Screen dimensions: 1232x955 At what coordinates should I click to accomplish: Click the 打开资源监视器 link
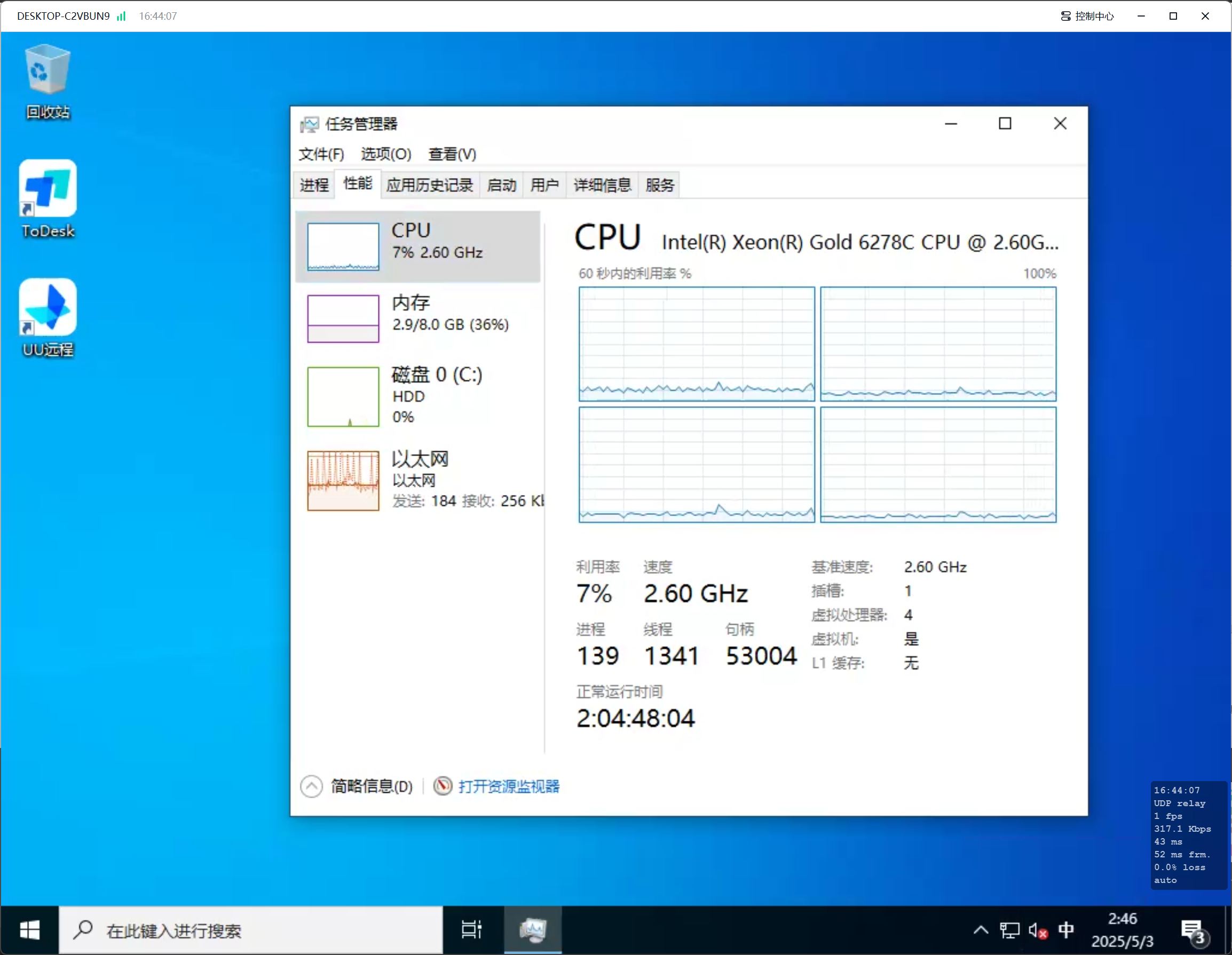coord(508,786)
